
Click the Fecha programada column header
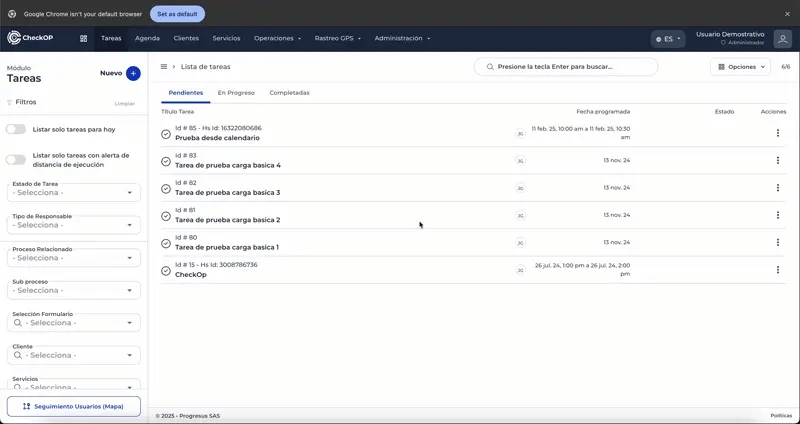(x=603, y=112)
